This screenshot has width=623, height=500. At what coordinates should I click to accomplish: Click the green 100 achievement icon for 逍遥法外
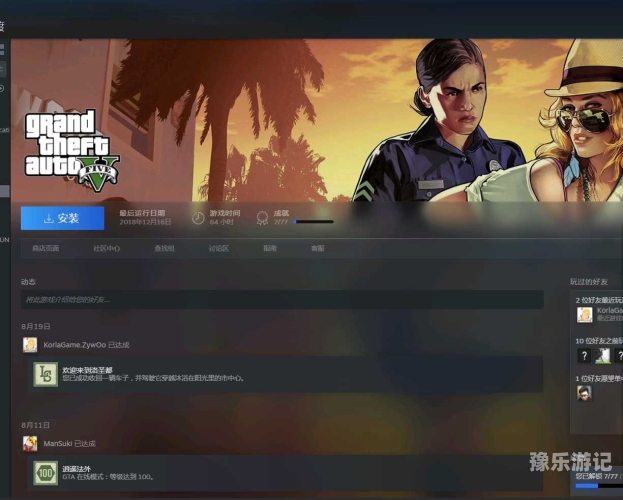click(x=45, y=473)
